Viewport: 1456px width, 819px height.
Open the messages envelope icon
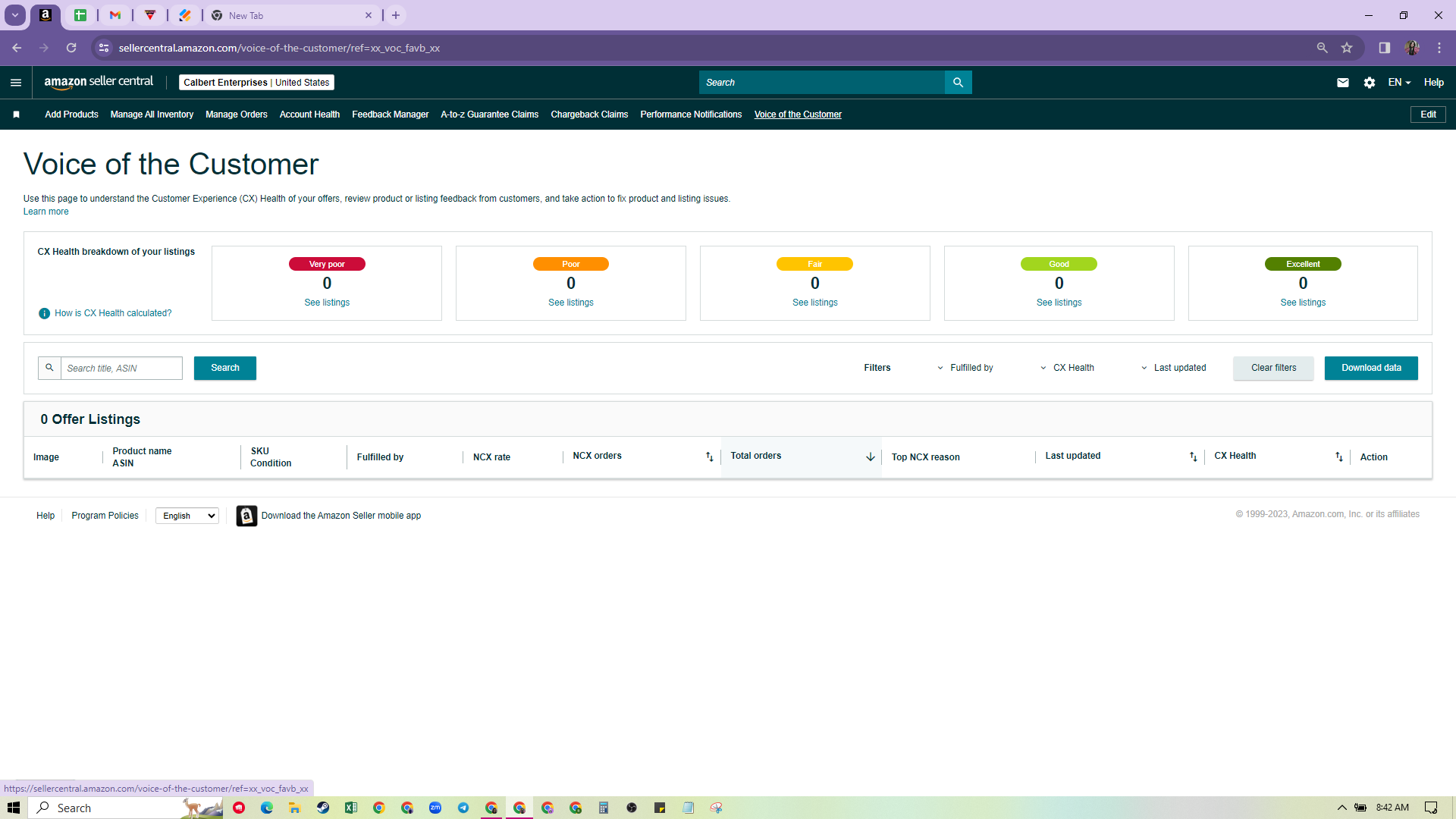1342,83
